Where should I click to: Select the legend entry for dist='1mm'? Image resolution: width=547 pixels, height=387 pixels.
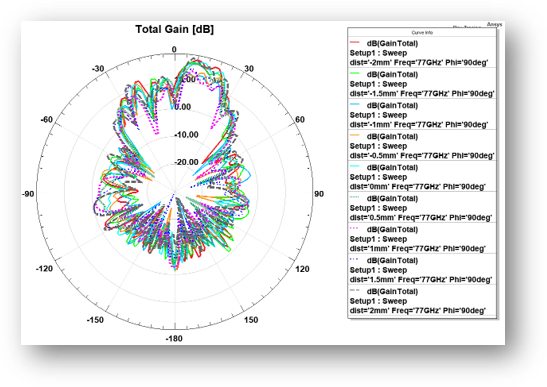coord(422,239)
